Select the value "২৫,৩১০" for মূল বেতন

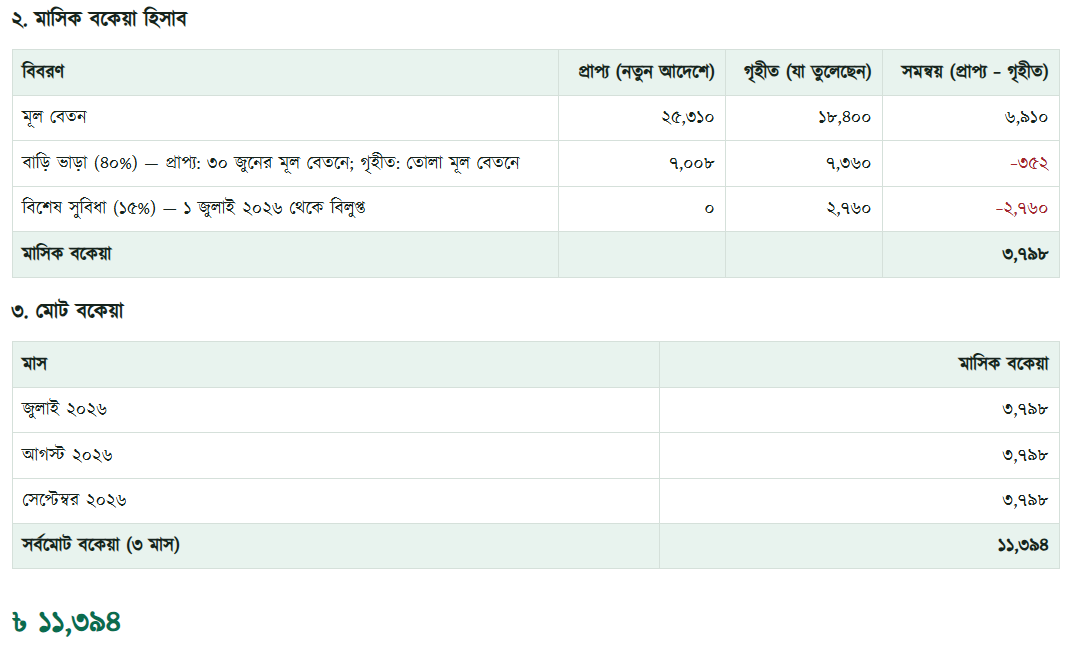[688, 118]
